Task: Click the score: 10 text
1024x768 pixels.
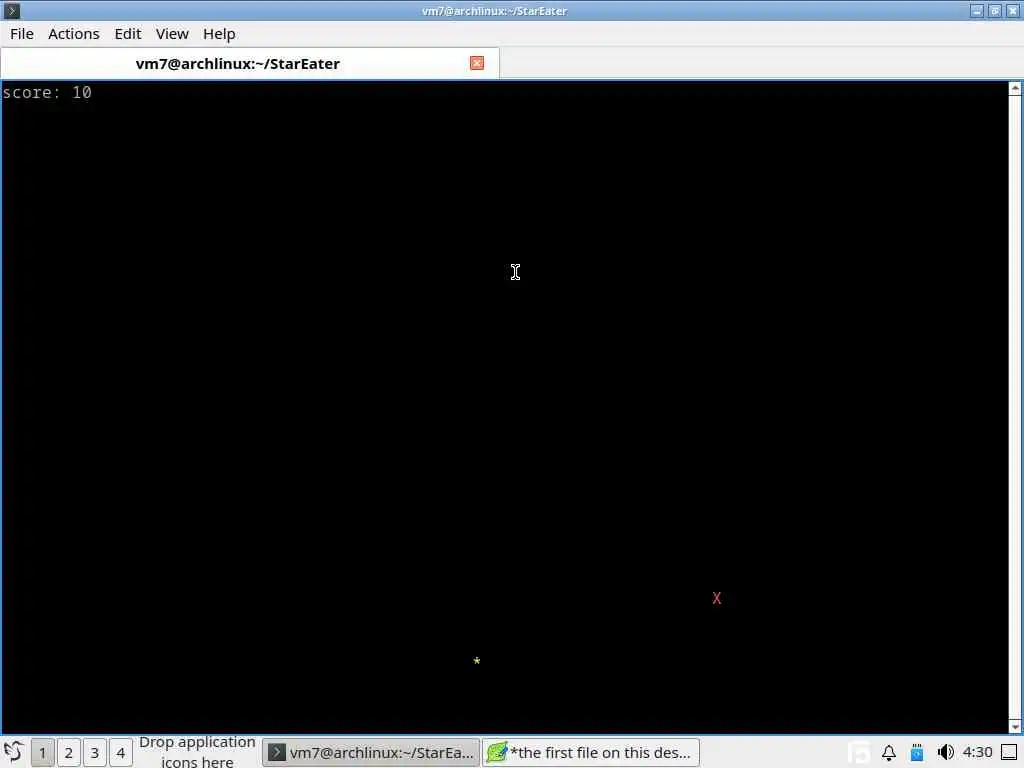Action: pyautogui.click(x=47, y=92)
